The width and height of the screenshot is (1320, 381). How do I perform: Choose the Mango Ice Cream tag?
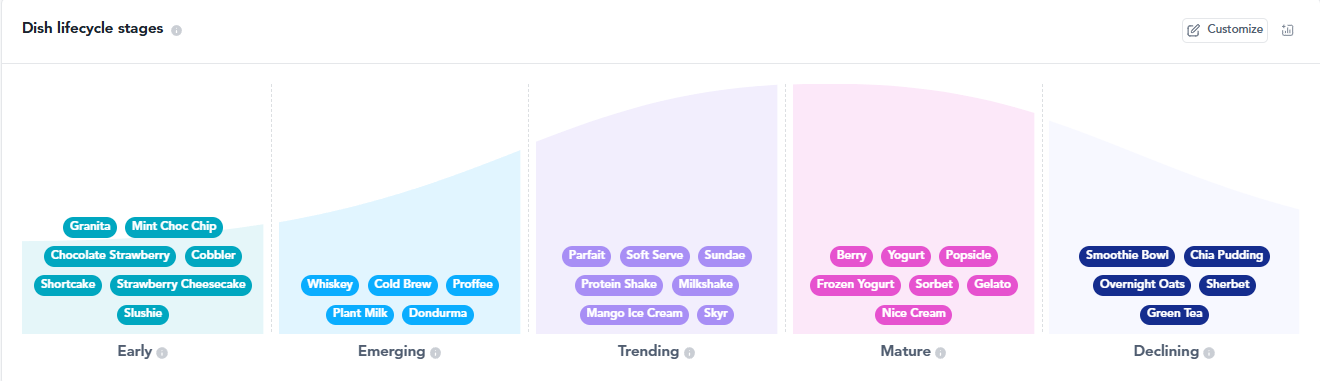tap(635, 314)
